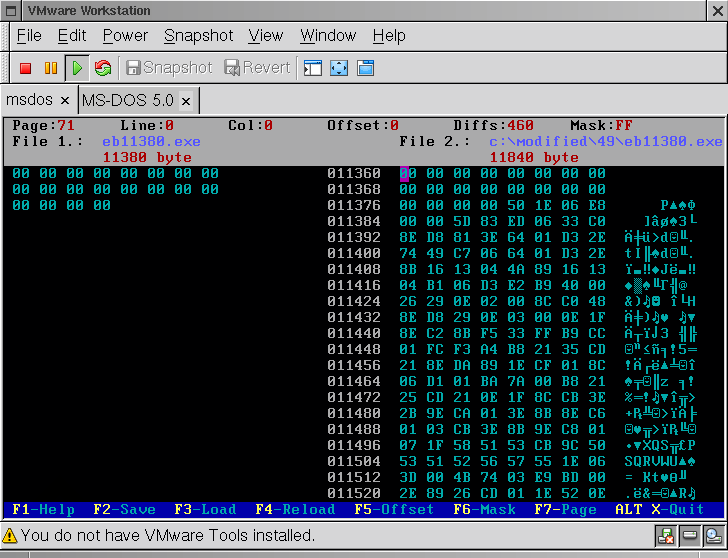Click VMware Tools not installed message
The width and height of the screenshot is (728, 558).
coord(168,536)
